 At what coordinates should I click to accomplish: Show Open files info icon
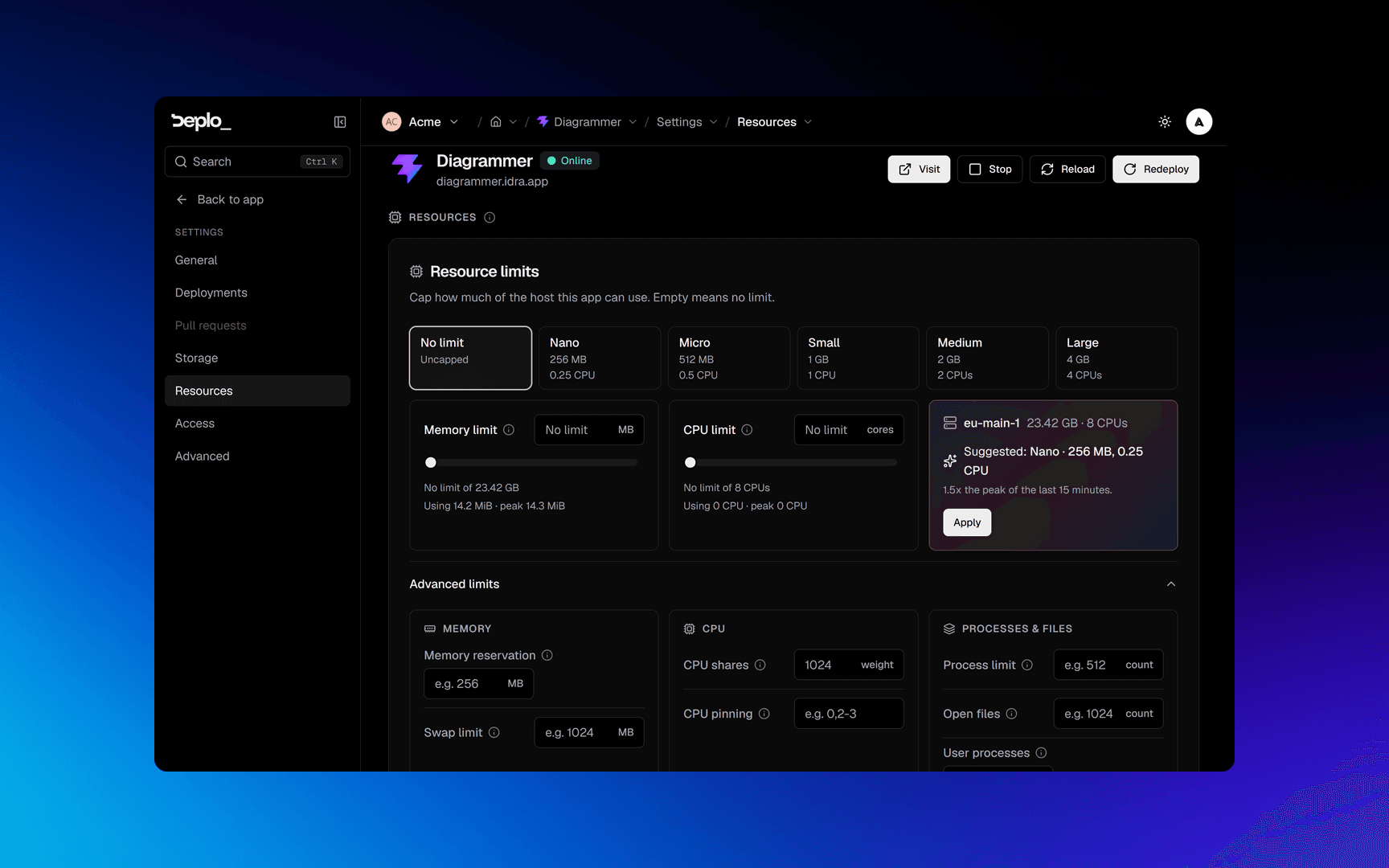click(x=1012, y=714)
